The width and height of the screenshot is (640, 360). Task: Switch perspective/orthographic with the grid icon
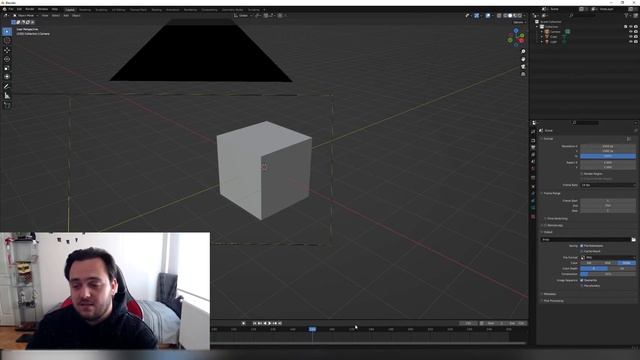coord(523,74)
